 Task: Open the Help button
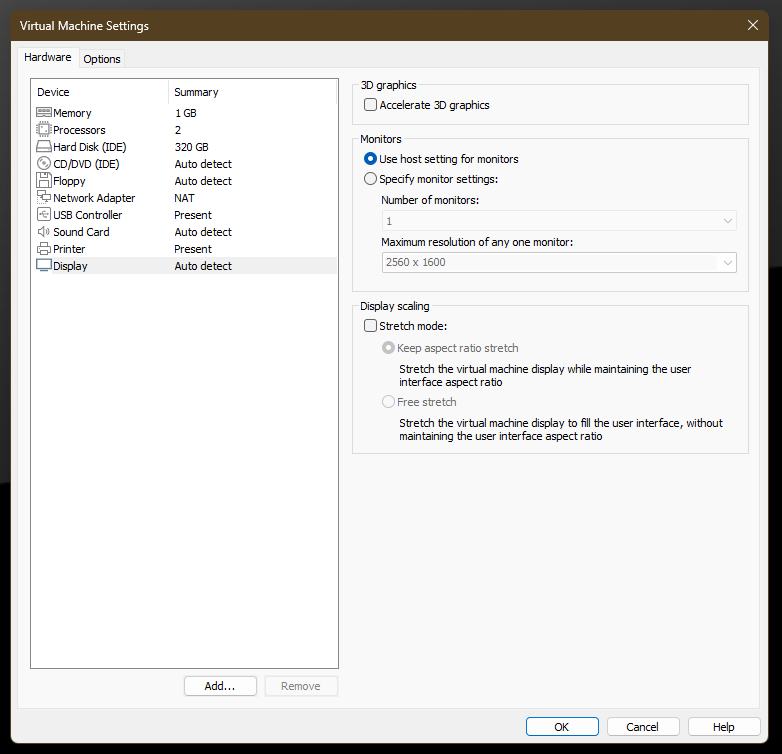click(724, 727)
